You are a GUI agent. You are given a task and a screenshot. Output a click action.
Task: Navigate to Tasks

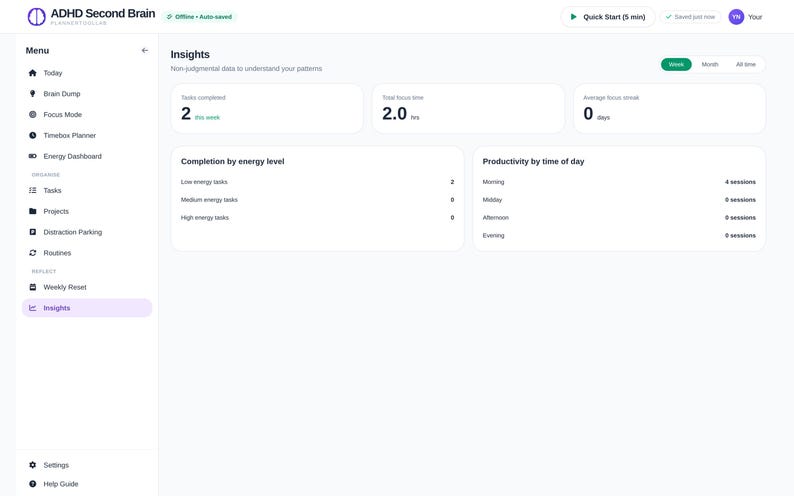87,190
